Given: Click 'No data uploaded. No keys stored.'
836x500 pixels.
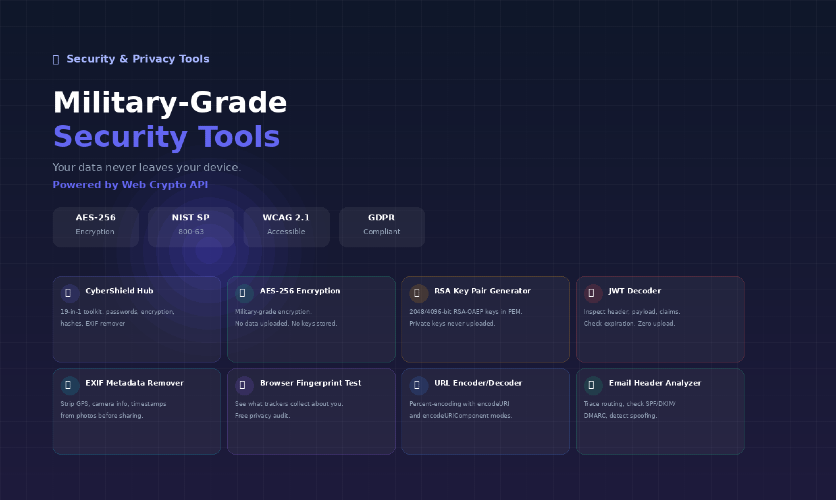Looking at the screenshot, I should coord(286,324).
